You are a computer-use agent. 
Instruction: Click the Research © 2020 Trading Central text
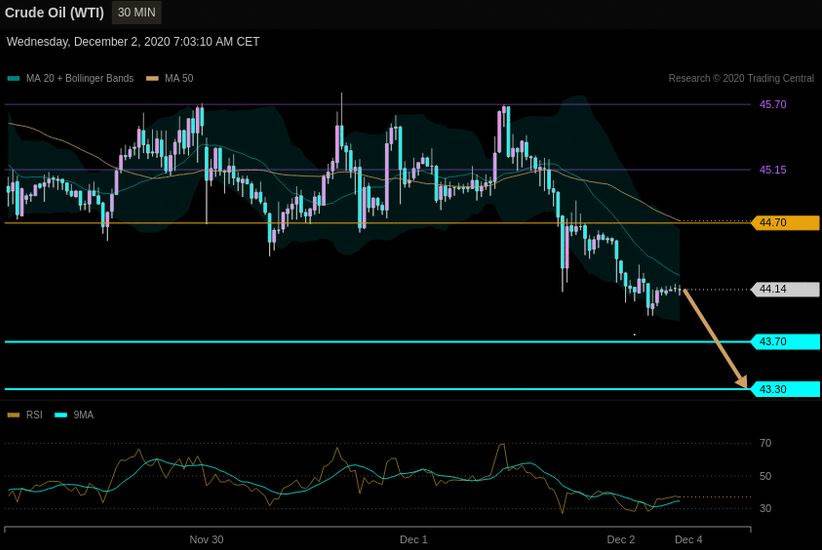point(741,78)
